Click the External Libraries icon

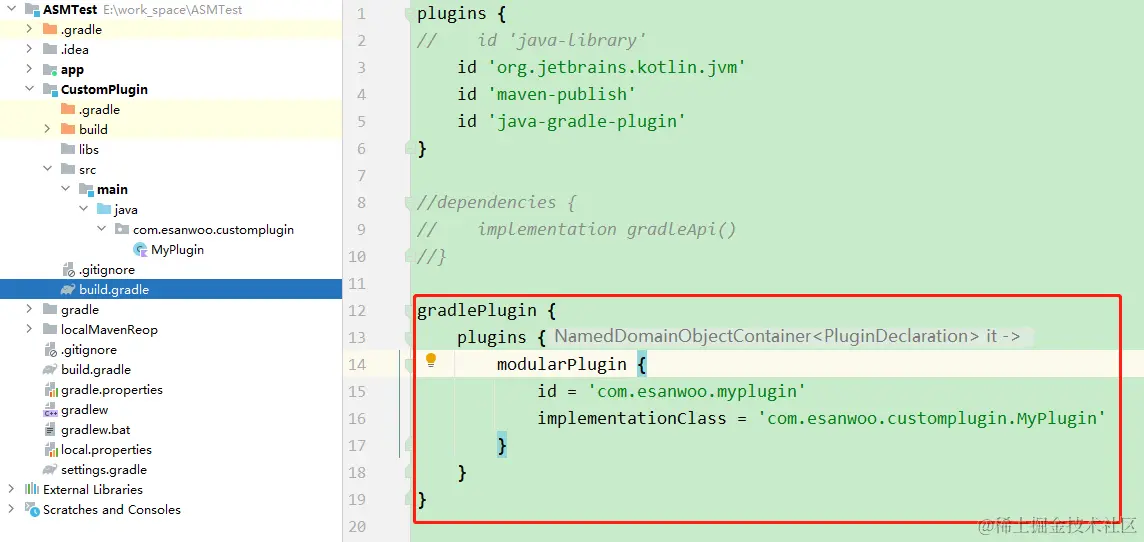31,489
